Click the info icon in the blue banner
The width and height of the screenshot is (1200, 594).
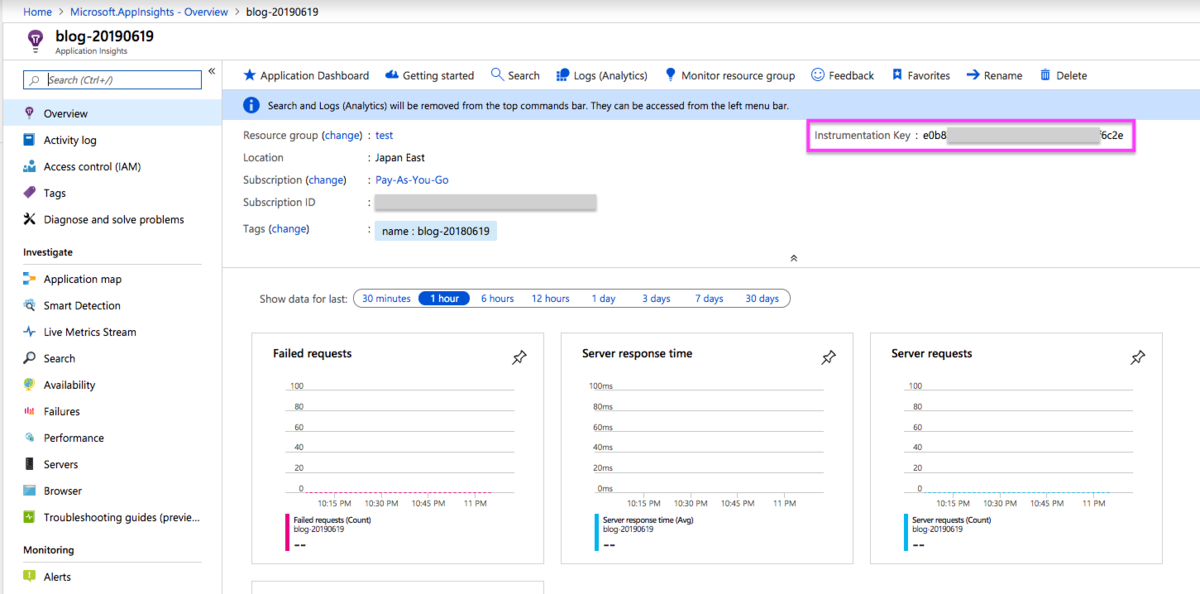[x=251, y=105]
